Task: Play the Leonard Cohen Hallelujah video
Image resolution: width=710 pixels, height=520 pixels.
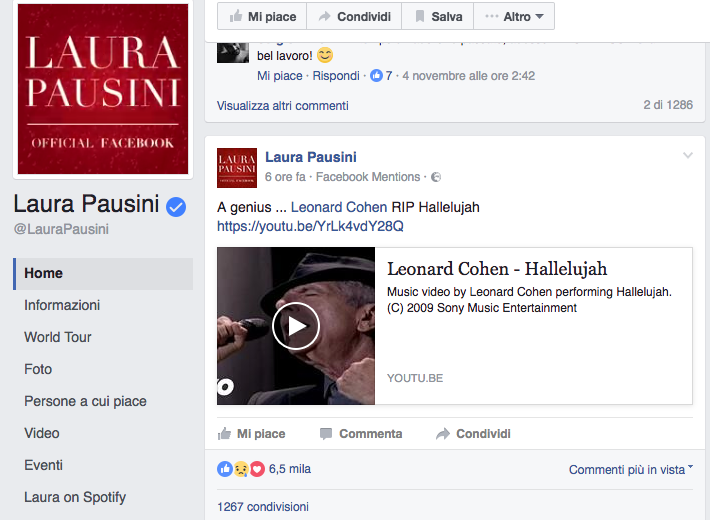Action: click(296, 326)
